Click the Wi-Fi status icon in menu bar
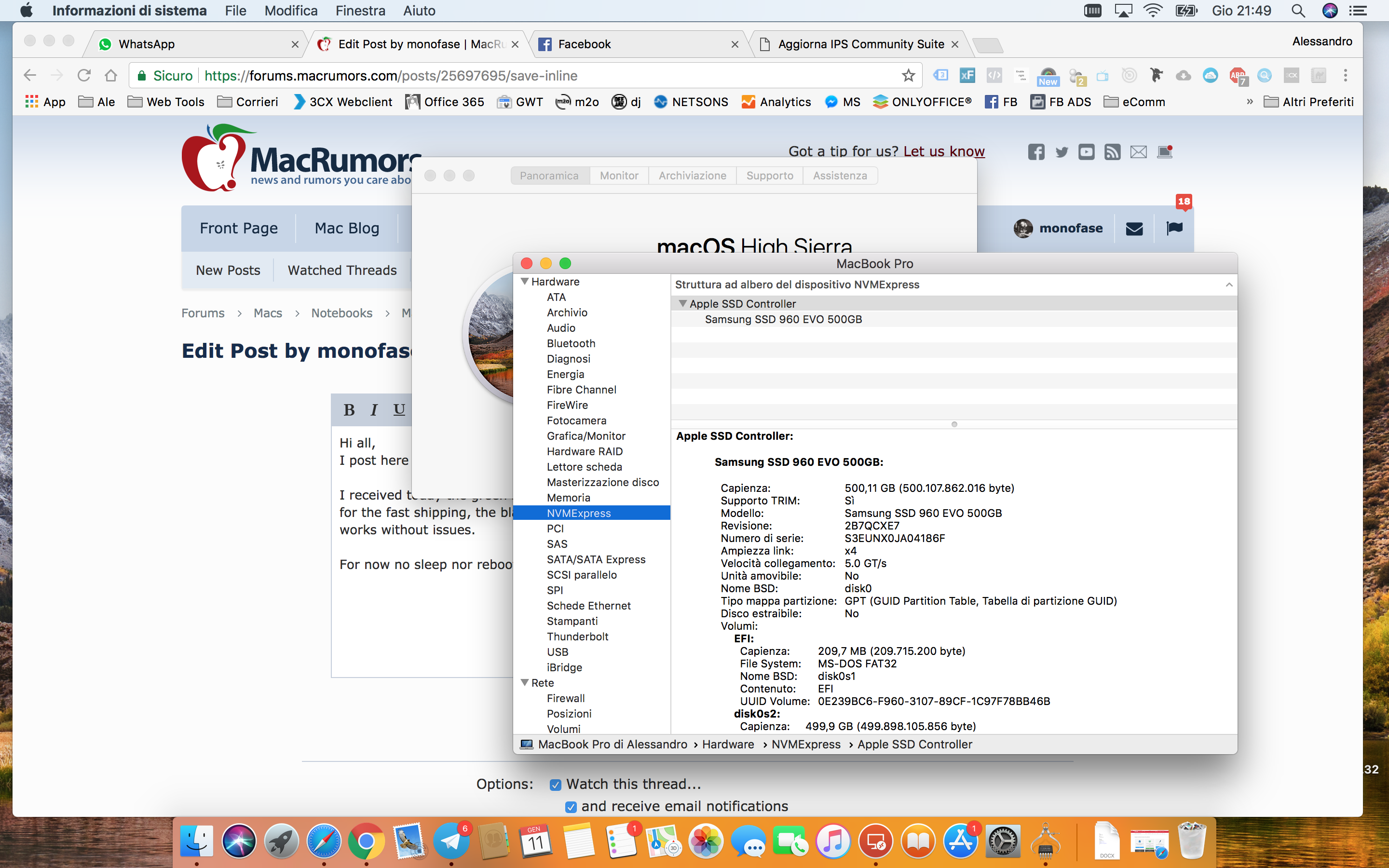 point(1153,11)
